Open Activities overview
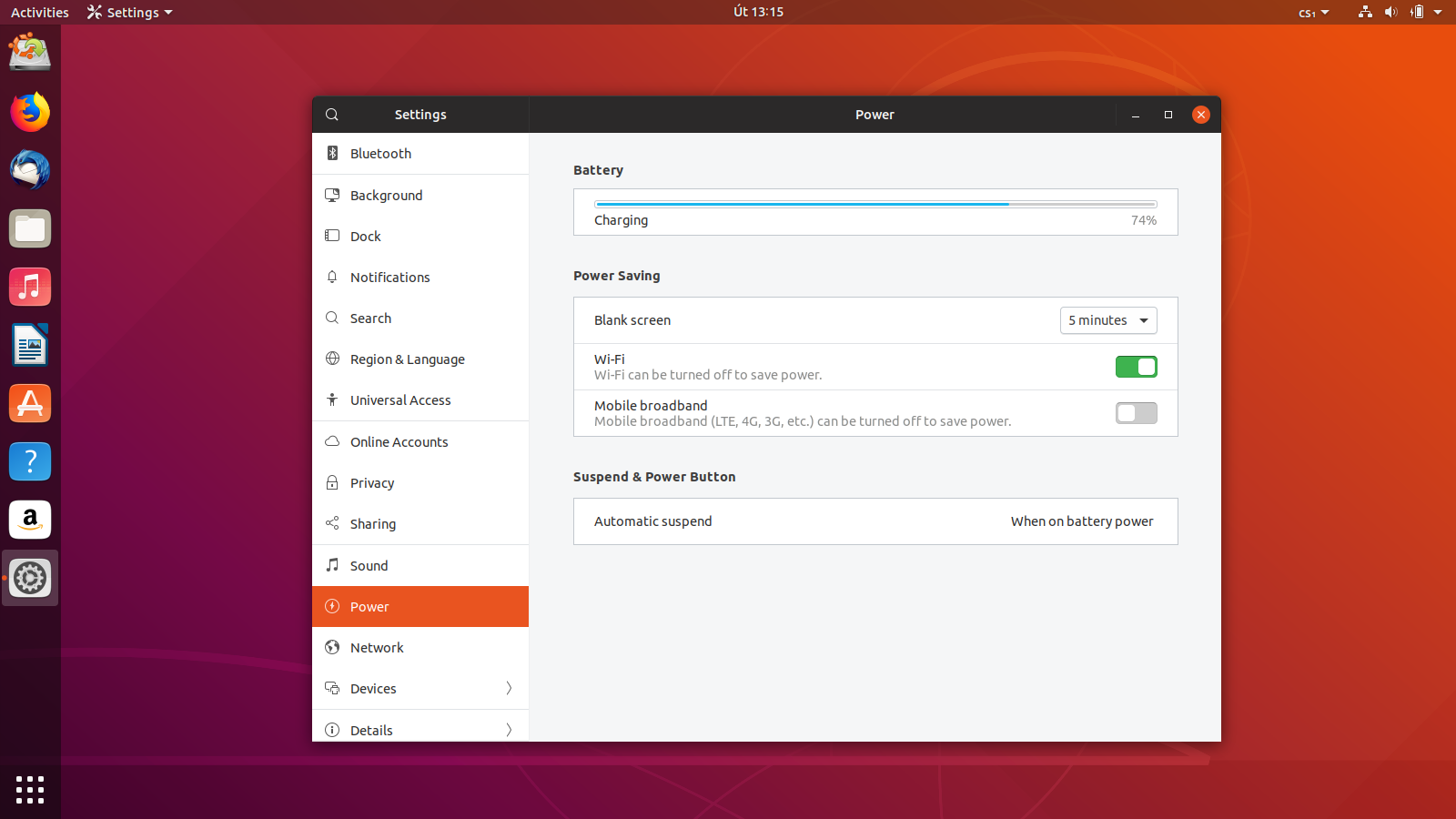The height and width of the screenshot is (819, 1456). pos(39,12)
